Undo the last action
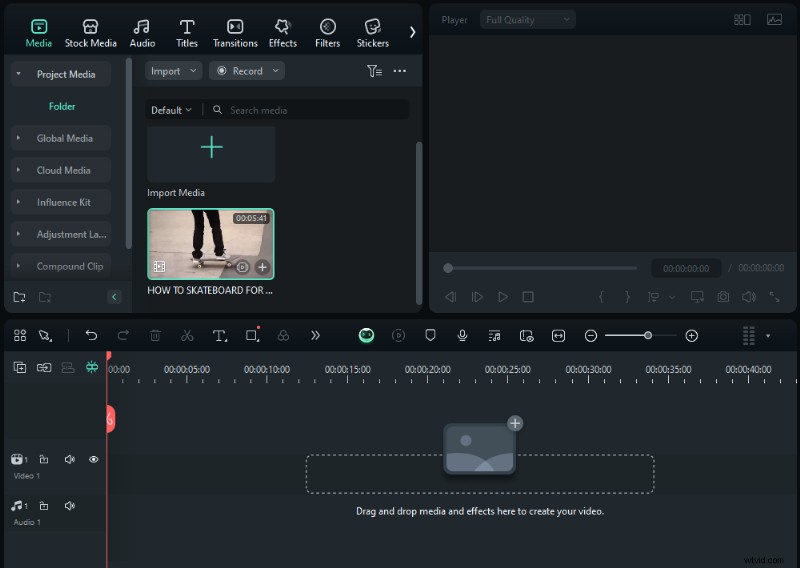 click(x=91, y=335)
